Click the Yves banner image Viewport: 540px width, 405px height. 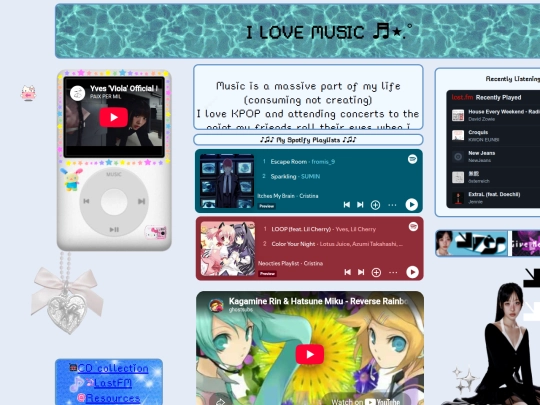471,243
